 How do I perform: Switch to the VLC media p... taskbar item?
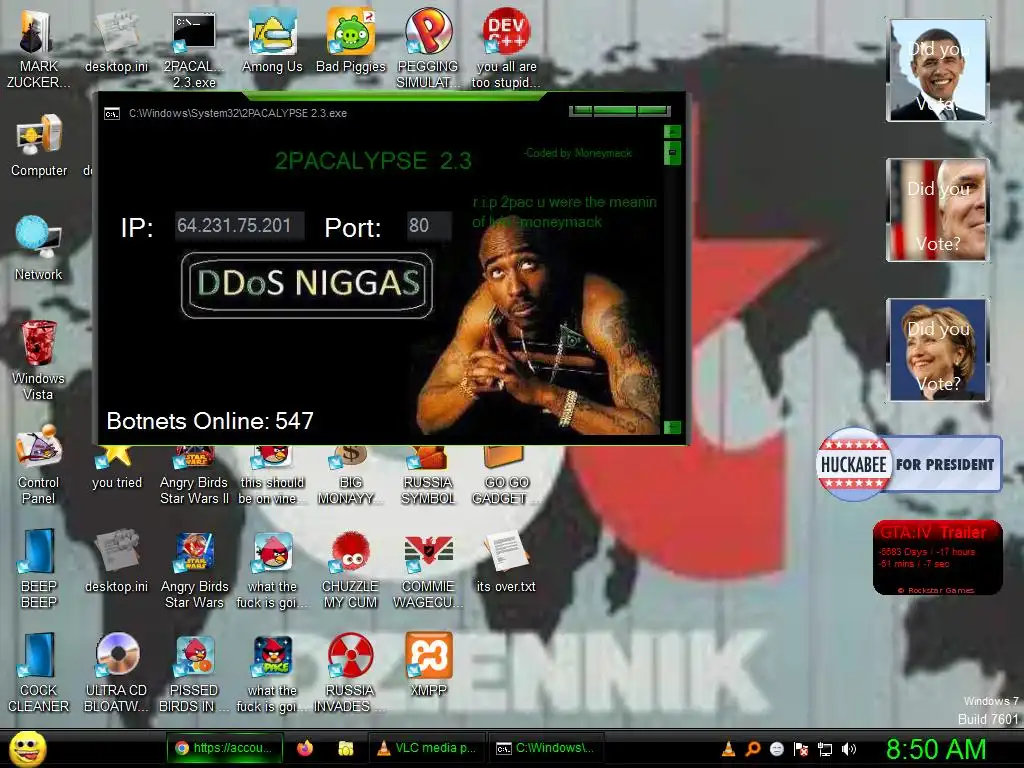tap(428, 748)
